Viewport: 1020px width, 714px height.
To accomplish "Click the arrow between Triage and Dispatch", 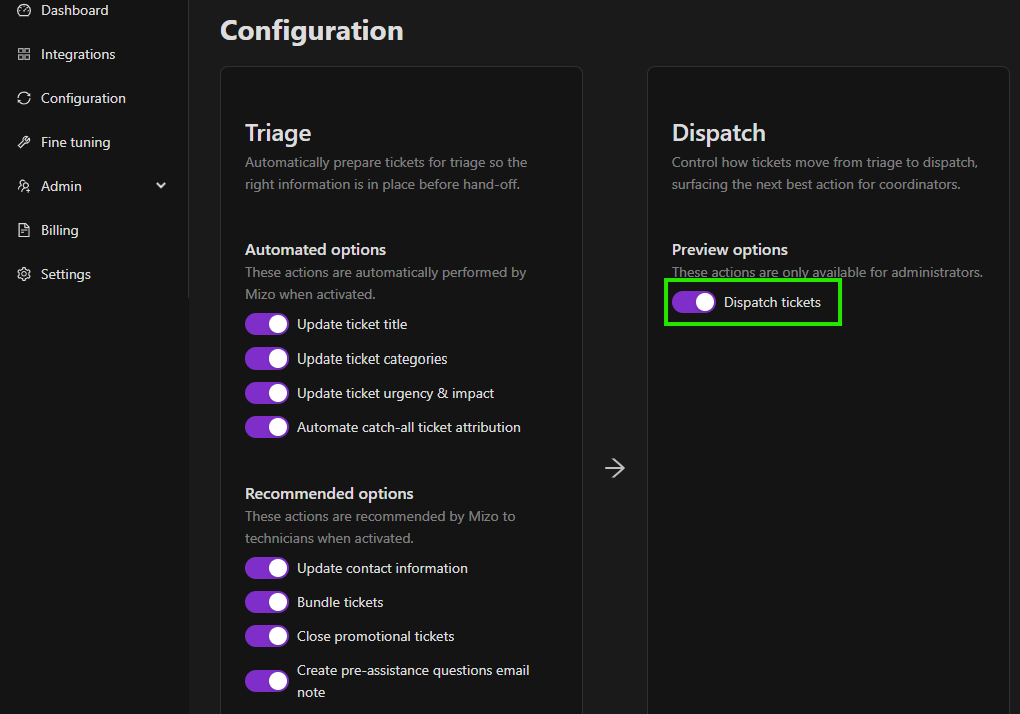I will 615,468.
